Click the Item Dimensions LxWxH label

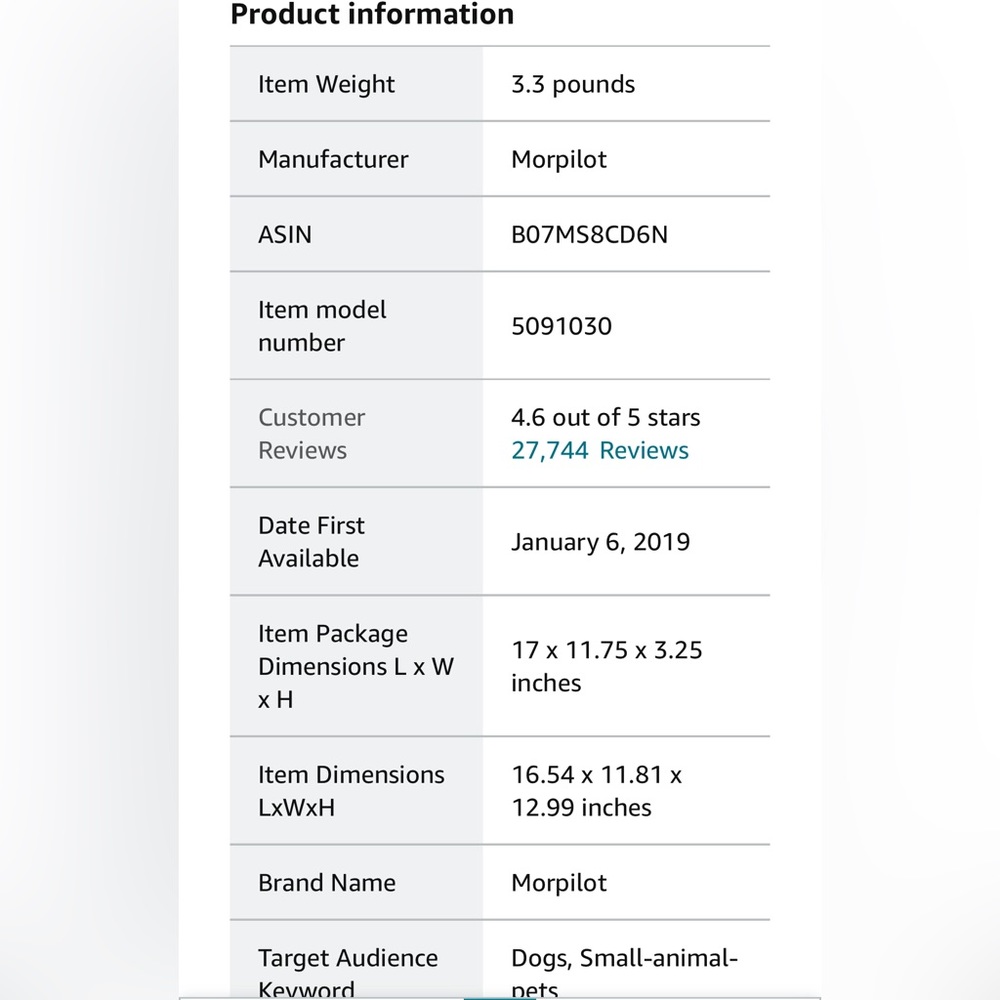coord(351,791)
